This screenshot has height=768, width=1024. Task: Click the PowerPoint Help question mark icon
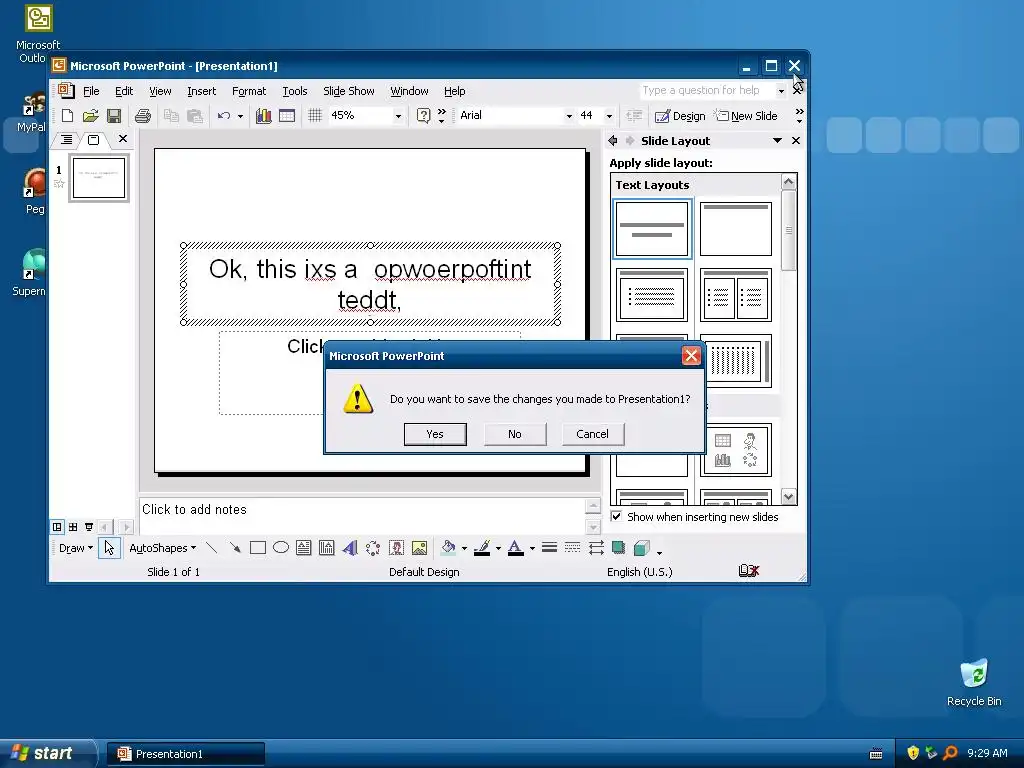pos(423,116)
